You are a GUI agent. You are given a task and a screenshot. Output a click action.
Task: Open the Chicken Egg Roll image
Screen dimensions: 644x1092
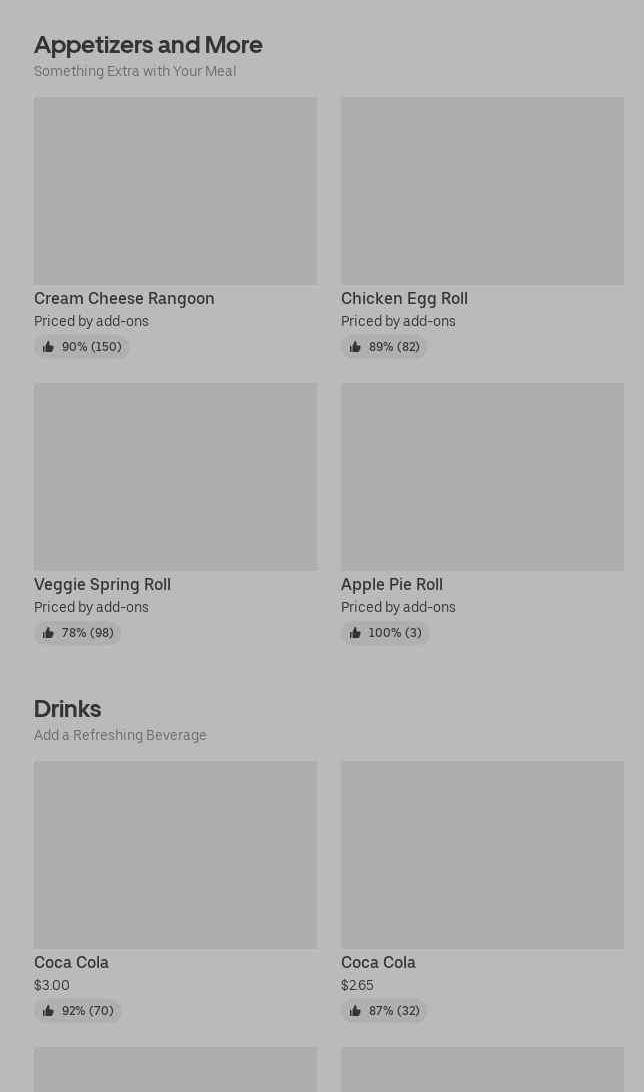482,191
